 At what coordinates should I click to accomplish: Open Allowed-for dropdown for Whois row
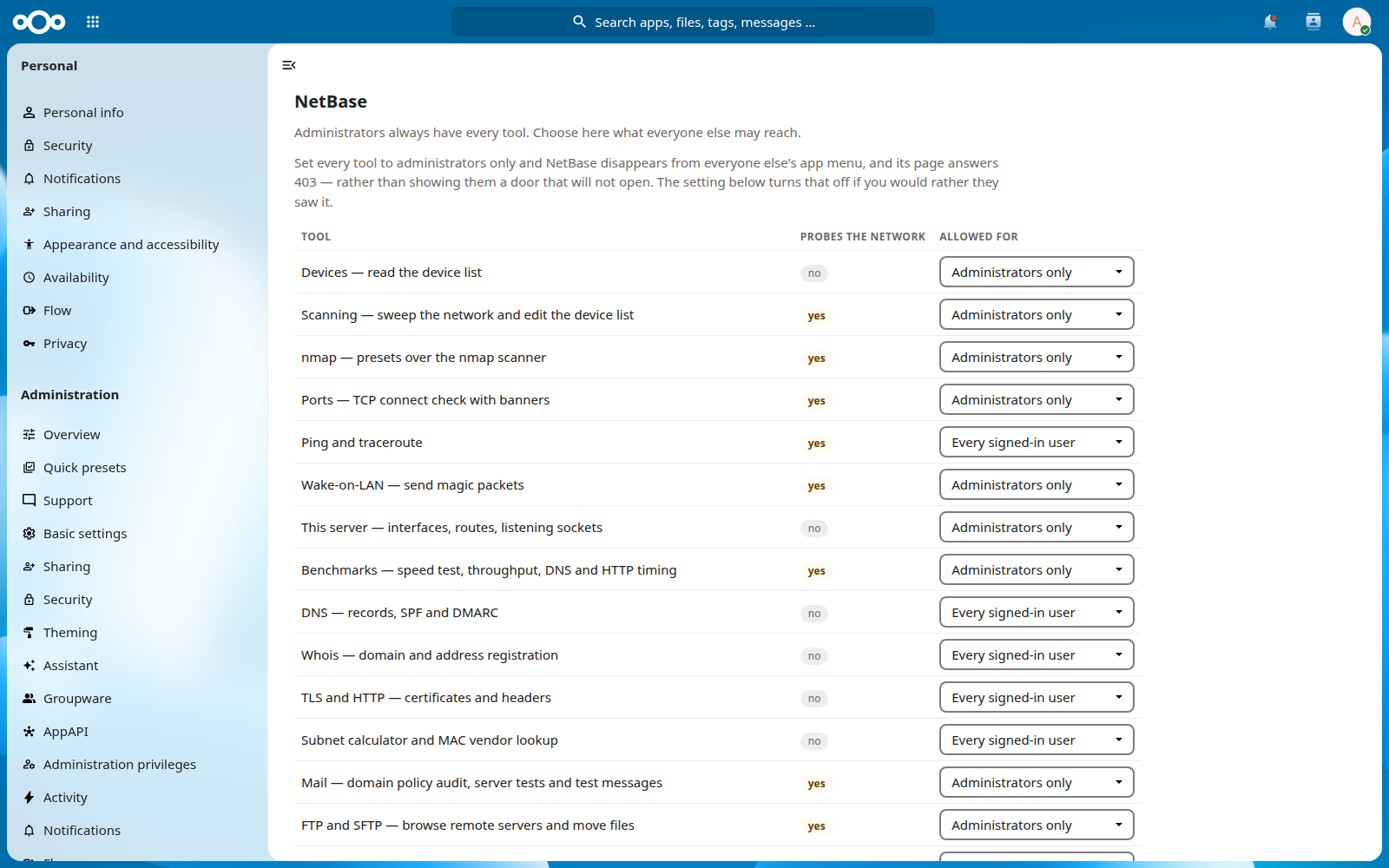click(x=1037, y=655)
